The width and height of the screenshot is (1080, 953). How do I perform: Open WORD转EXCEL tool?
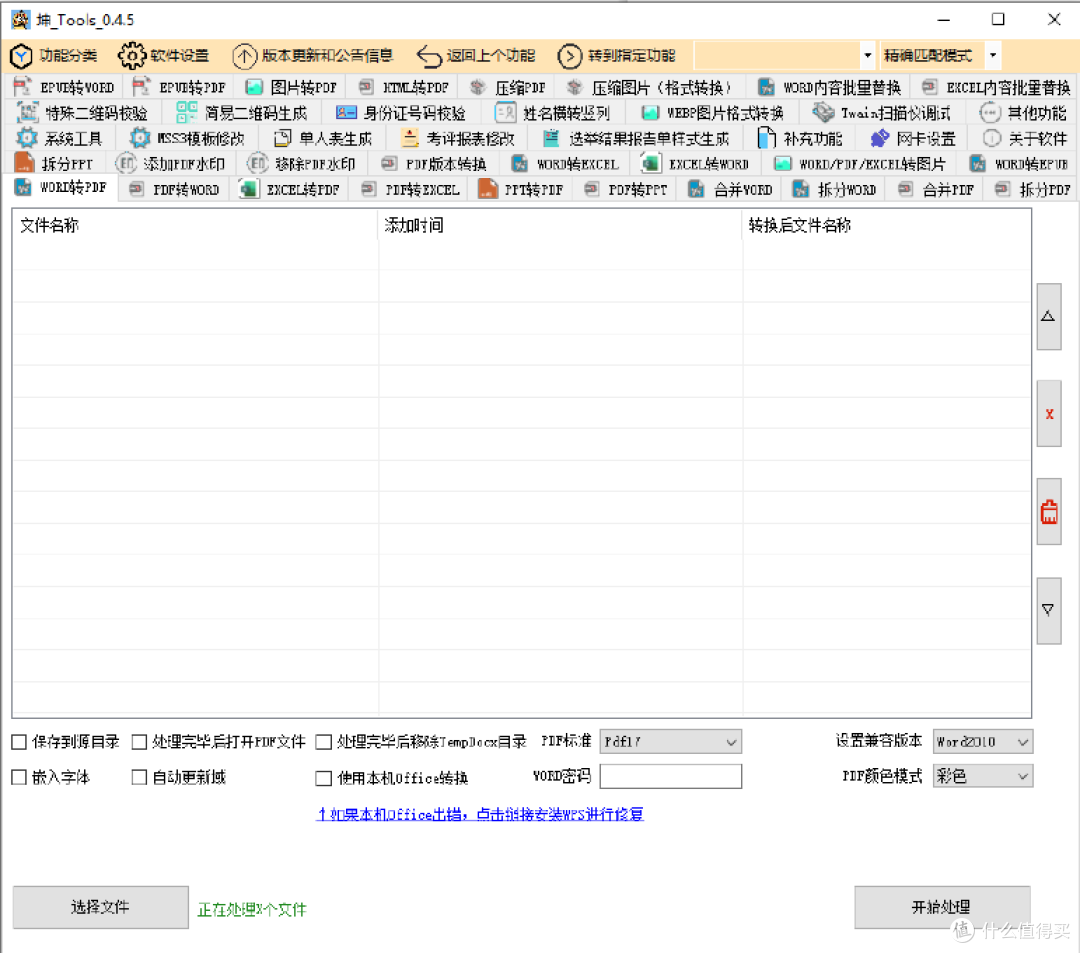click(565, 164)
